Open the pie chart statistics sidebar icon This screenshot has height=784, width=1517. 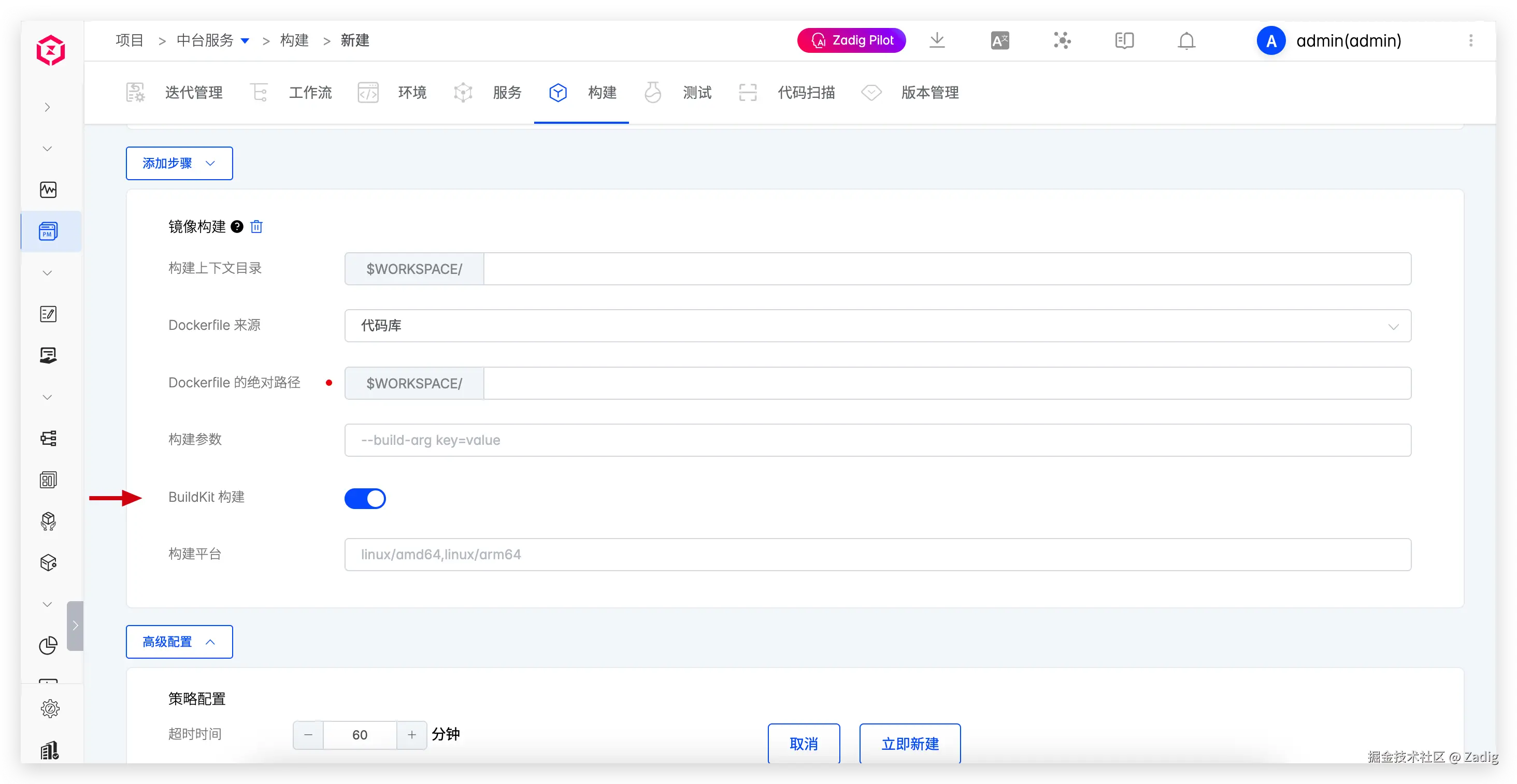click(x=48, y=645)
